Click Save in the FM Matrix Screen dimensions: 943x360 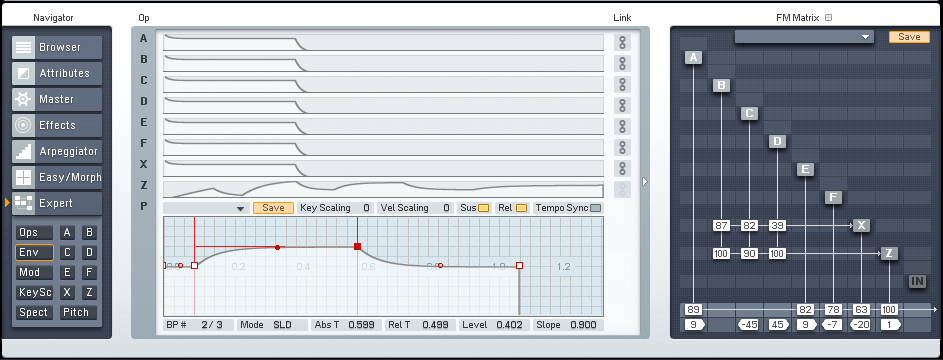click(909, 37)
